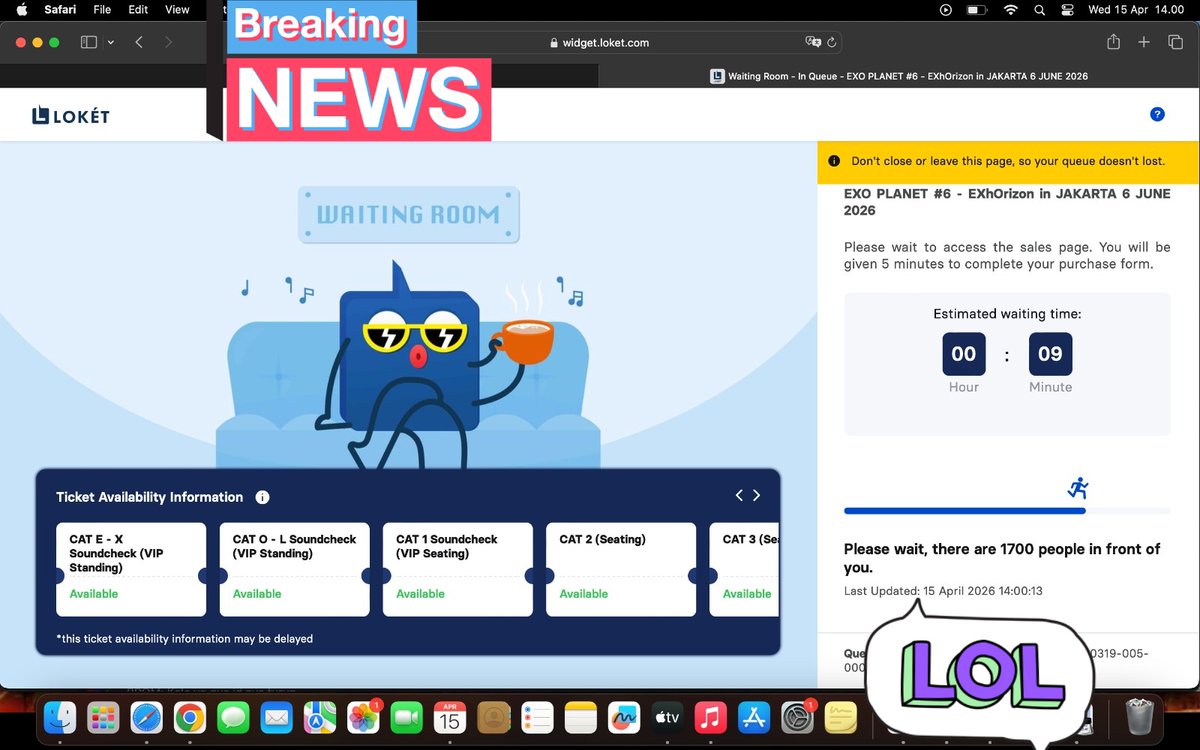
Task: Reload the page in Safari
Action: [832, 43]
